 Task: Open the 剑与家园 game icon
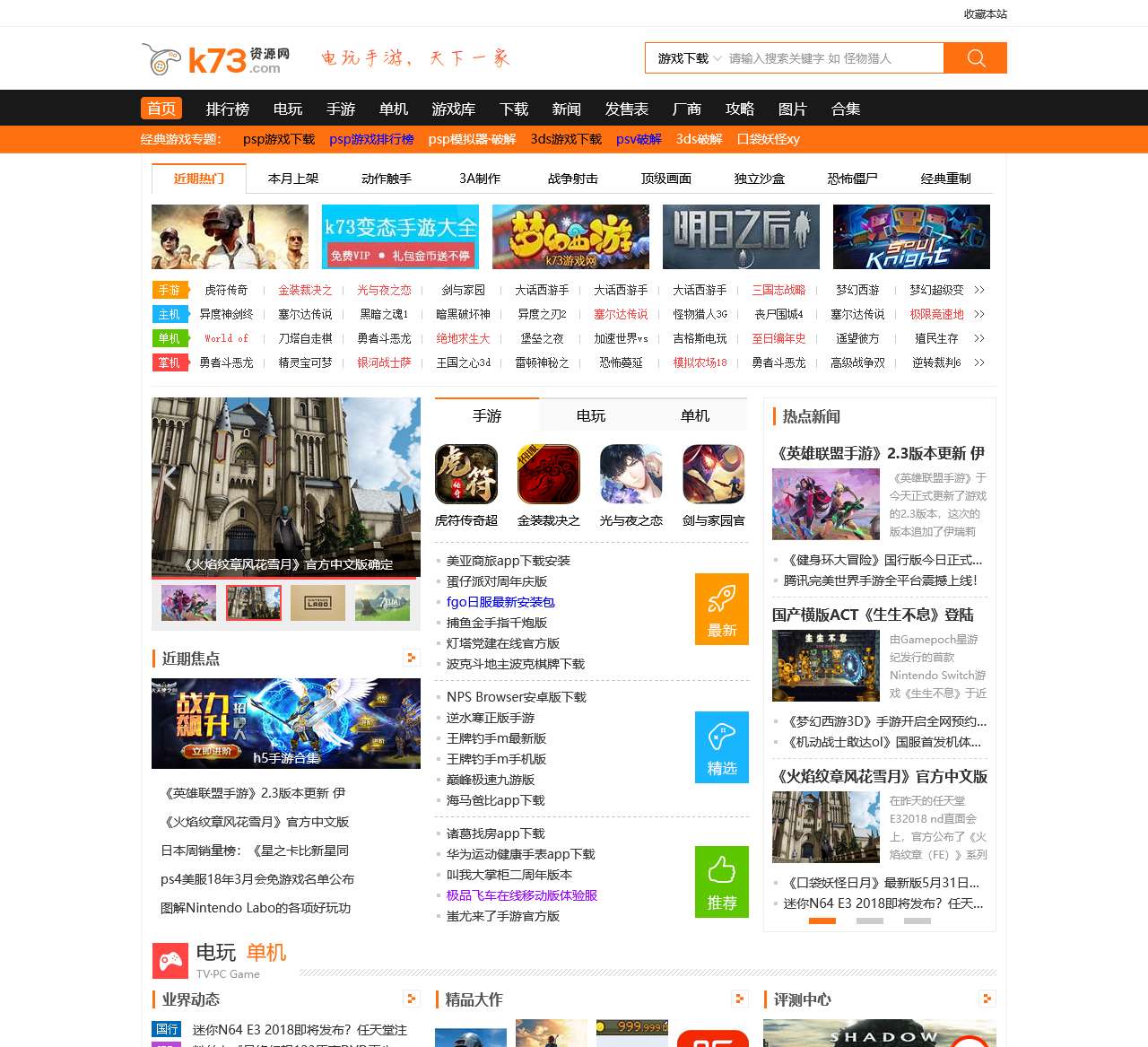point(714,475)
